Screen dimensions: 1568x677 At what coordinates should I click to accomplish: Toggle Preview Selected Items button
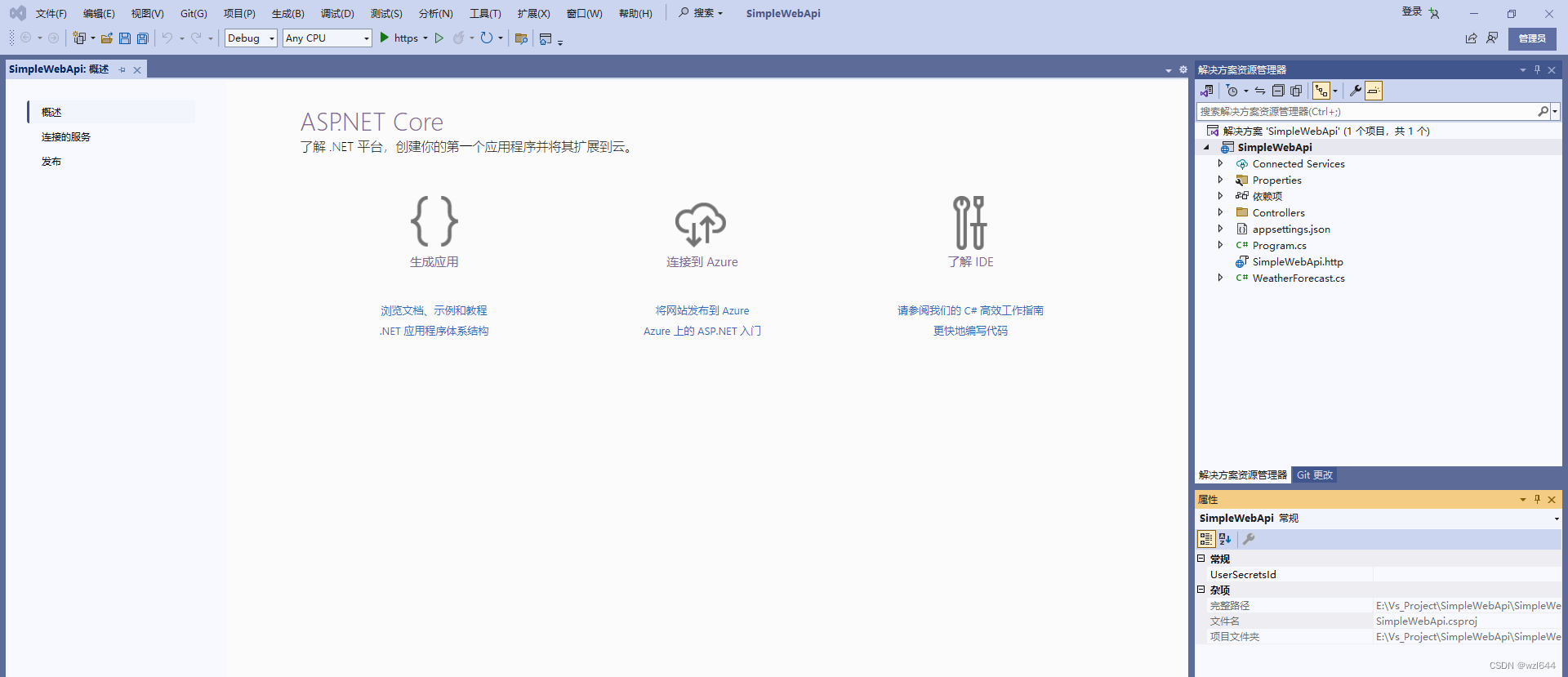1374,91
